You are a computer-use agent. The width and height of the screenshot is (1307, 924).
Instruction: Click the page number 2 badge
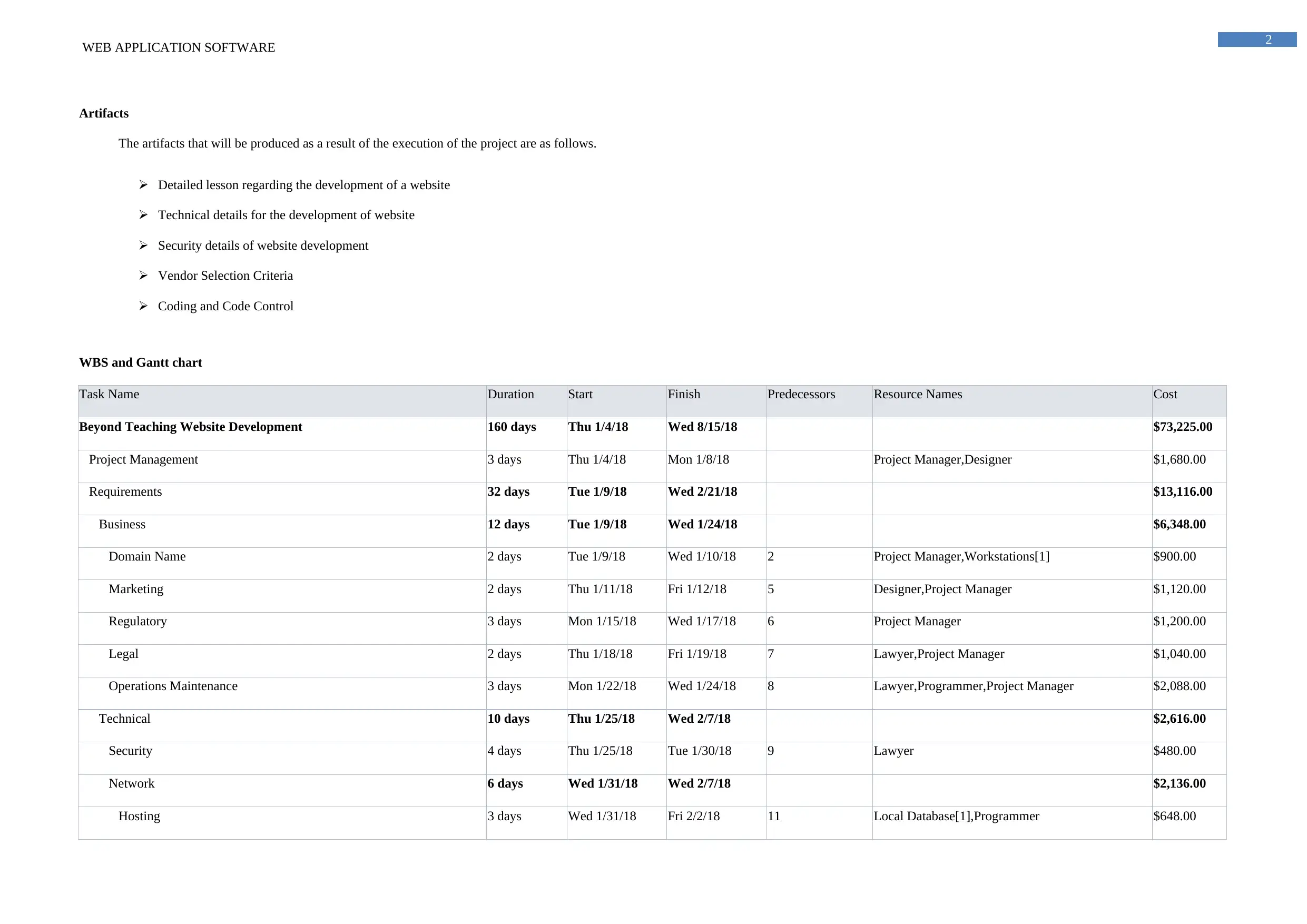pos(1256,40)
